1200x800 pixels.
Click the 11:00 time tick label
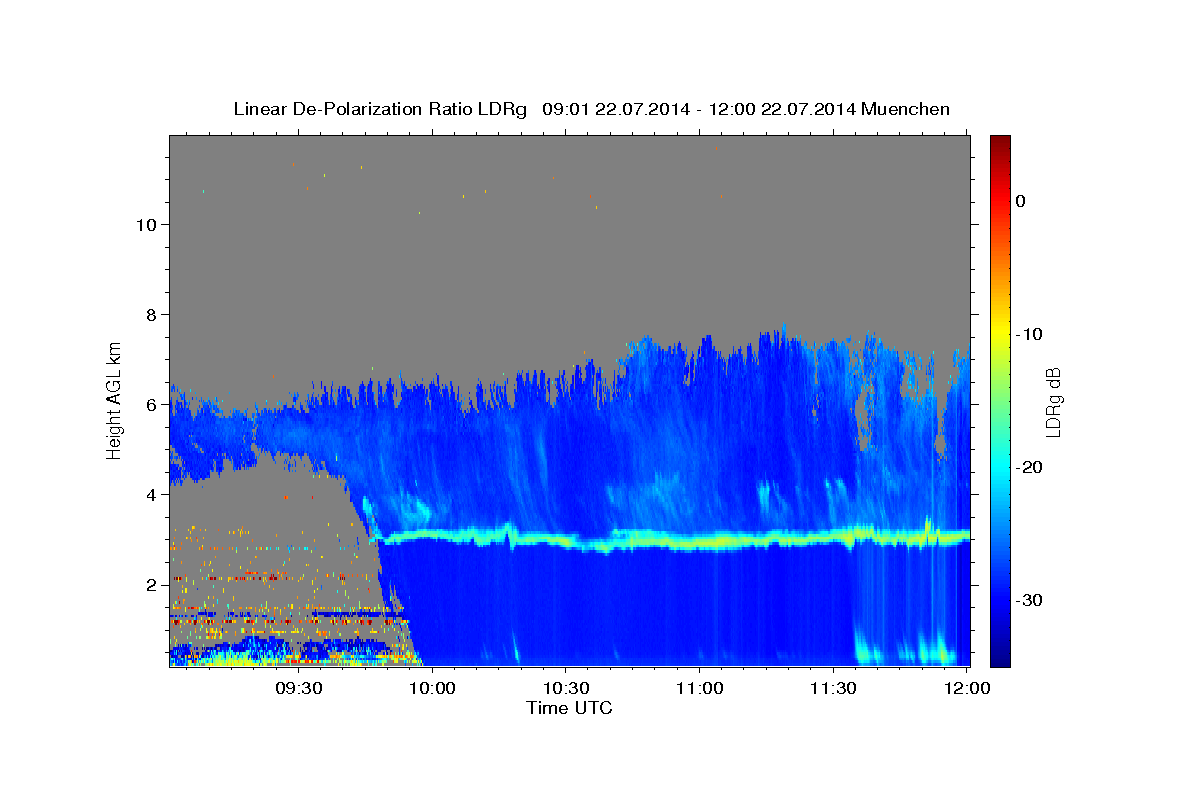pyautogui.click(x=699, y=689)
